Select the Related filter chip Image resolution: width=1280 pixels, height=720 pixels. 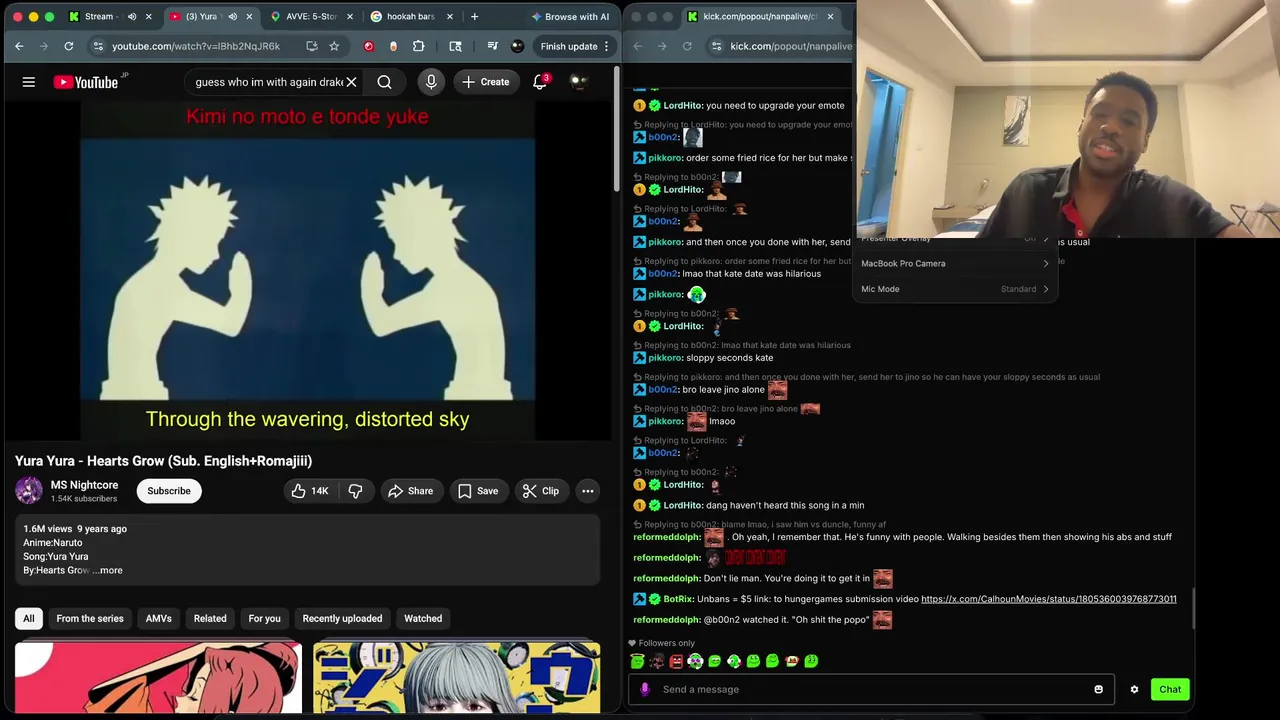[x=210, y=618]
